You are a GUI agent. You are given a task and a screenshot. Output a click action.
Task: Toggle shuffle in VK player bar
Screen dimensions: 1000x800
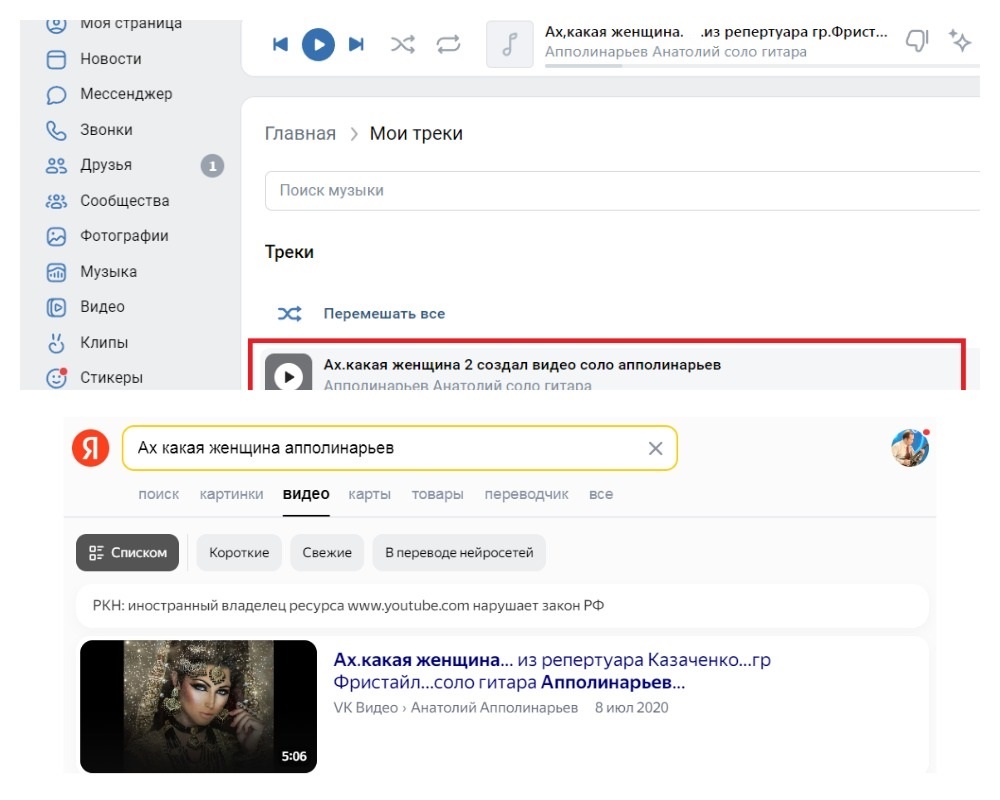[402, 44]
